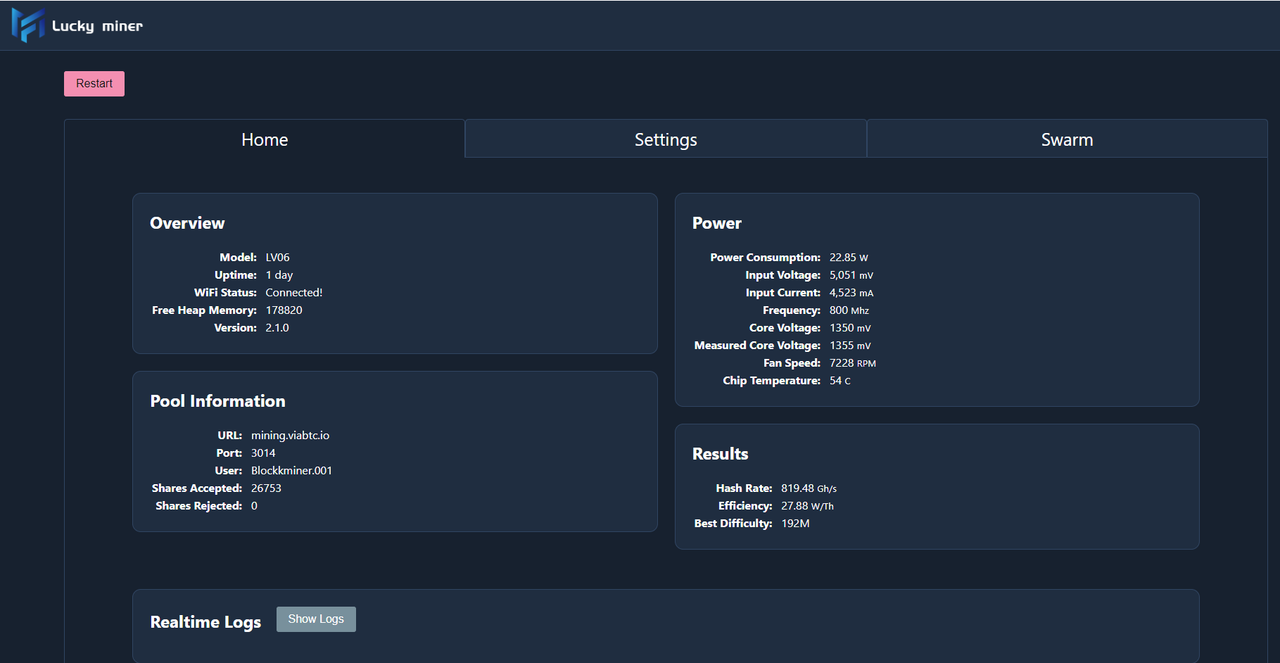Click the model value LV06

[277, 258]
